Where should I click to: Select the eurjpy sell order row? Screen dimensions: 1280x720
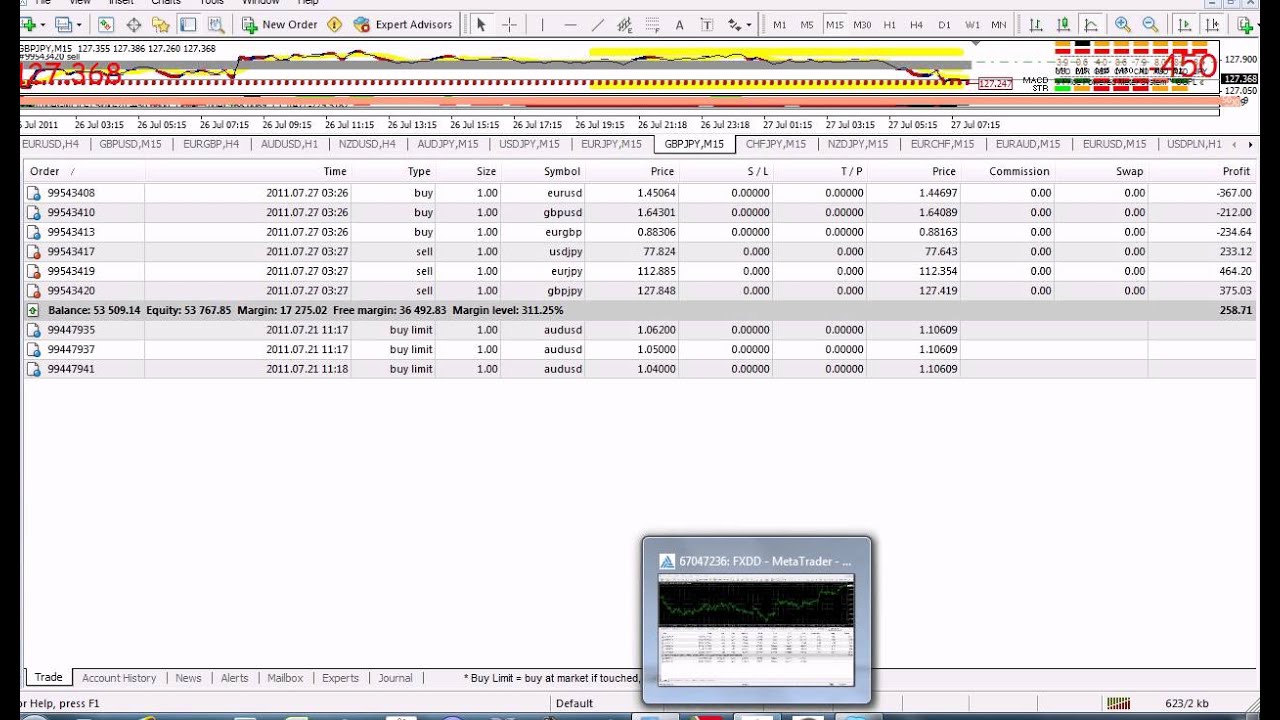[640, 271]
